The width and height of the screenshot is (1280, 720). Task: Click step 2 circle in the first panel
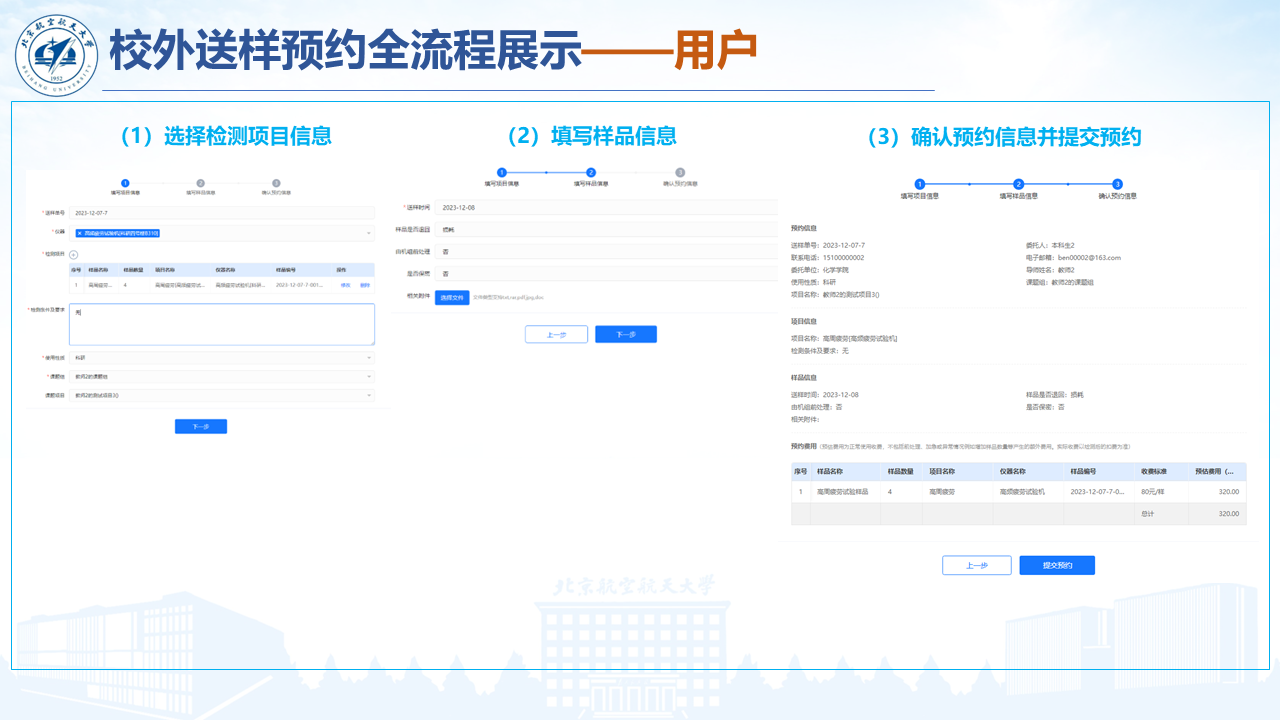(x=200, y=183)
